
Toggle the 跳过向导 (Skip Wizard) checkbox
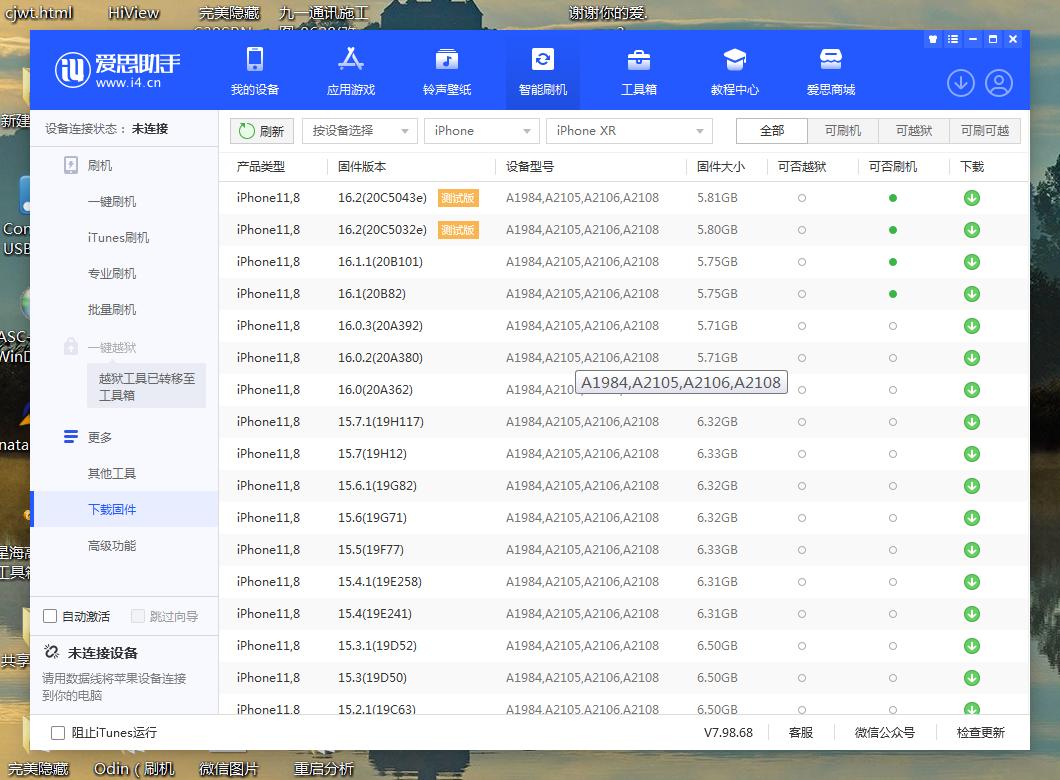point(138,616)
